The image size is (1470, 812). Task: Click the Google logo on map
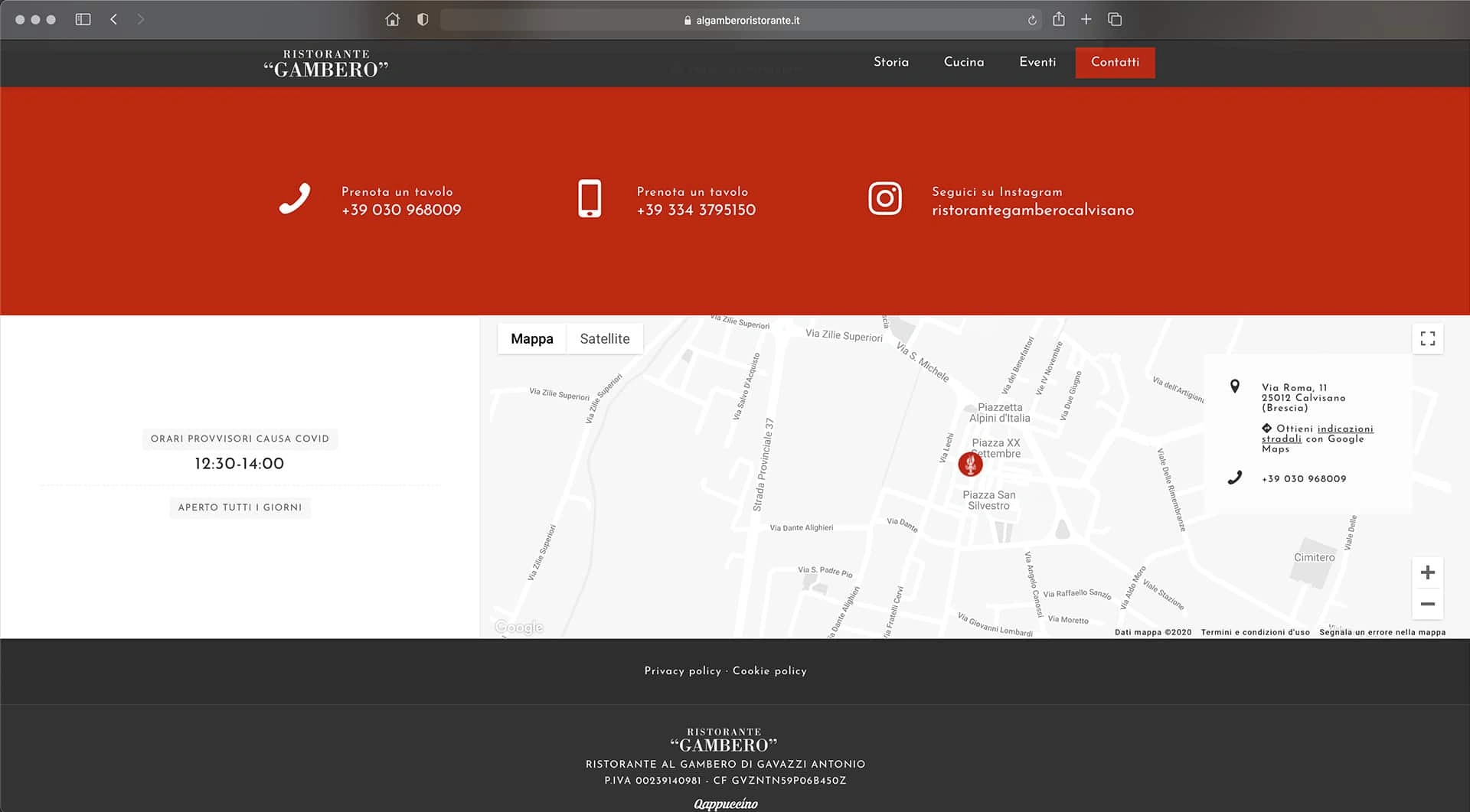(x=519, y=628)
